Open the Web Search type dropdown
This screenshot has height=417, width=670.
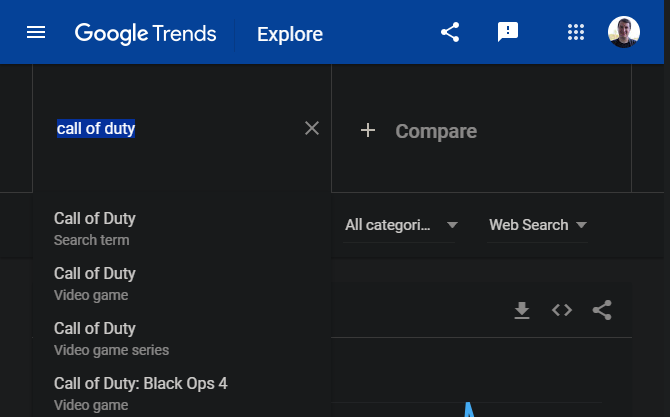tap(538, 225)
